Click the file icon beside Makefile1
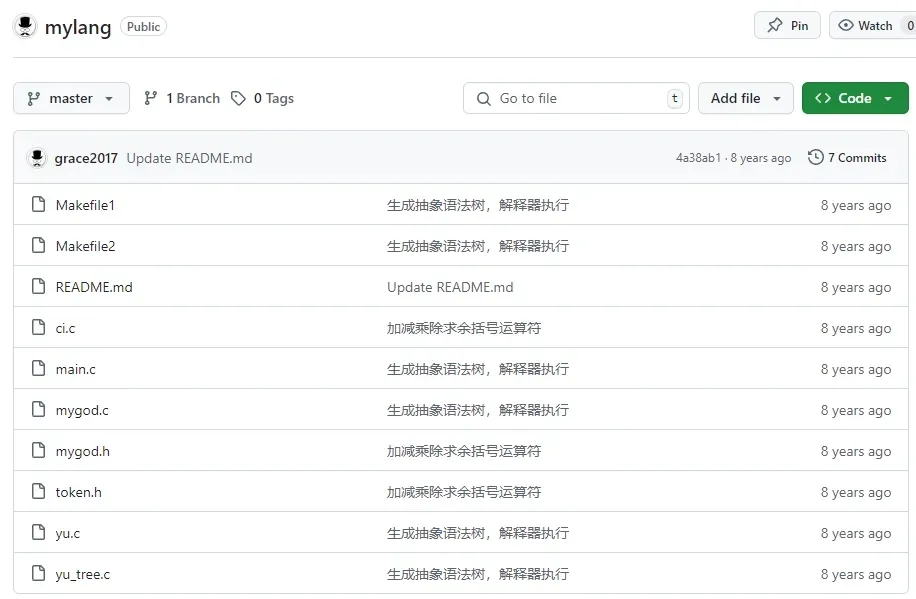This screenshot has height=599, width=916. click(x=39, y=204)
